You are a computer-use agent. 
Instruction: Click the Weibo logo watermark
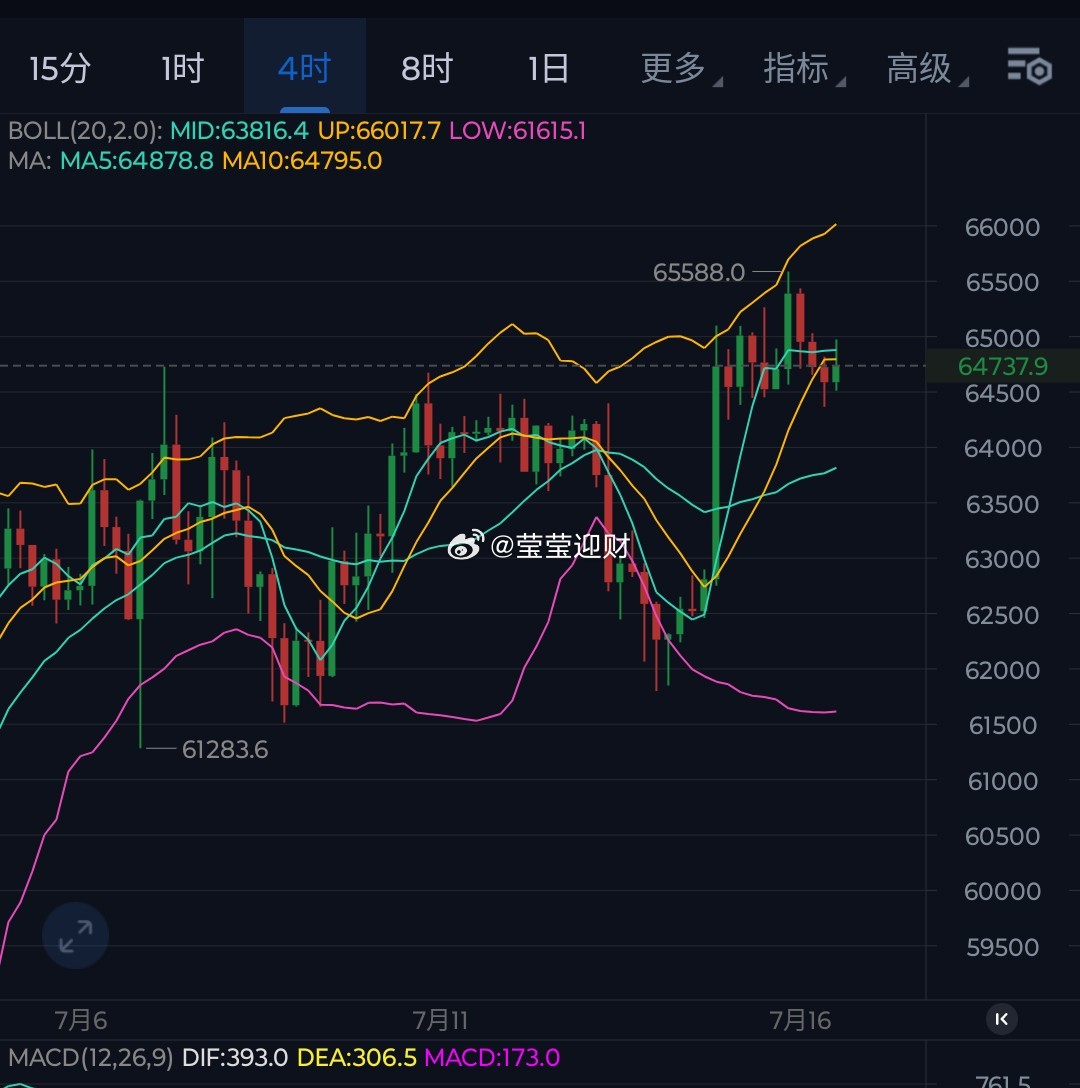(466, 545)
